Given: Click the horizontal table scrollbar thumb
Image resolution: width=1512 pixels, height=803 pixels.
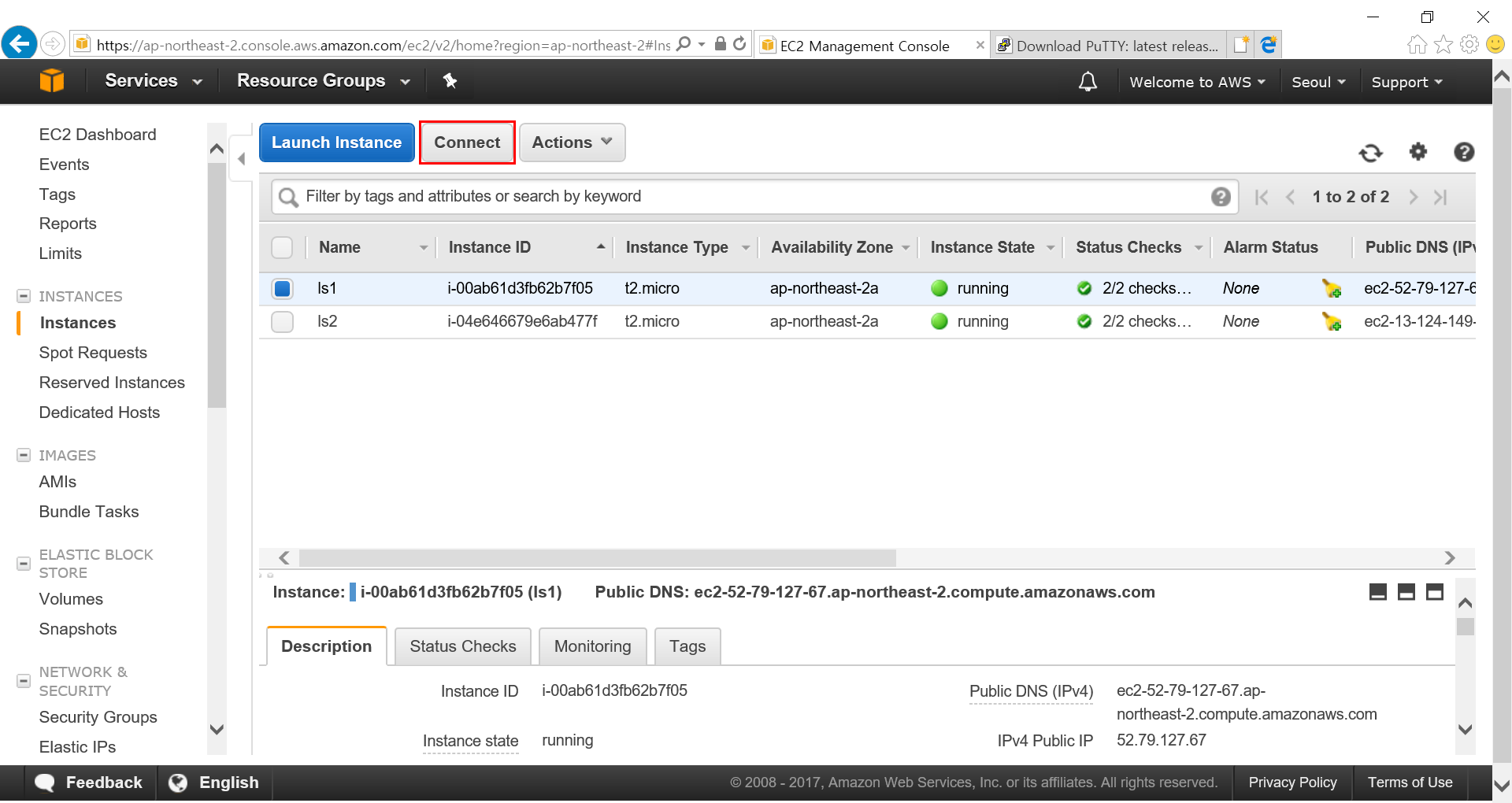Looking at the screenshot, I should 598,558.
